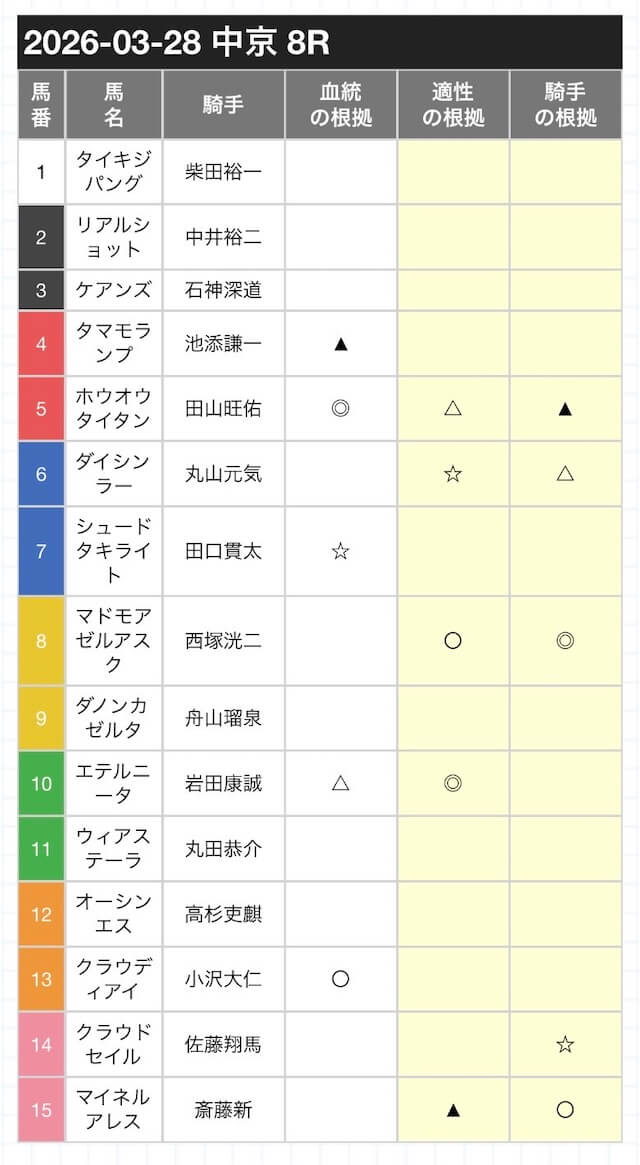Image resolution: width=640 pixels, height=1165 pixels.
Task: Click the 2026-03-28 中京 8R title bar
Action: [x=320, y=43]
